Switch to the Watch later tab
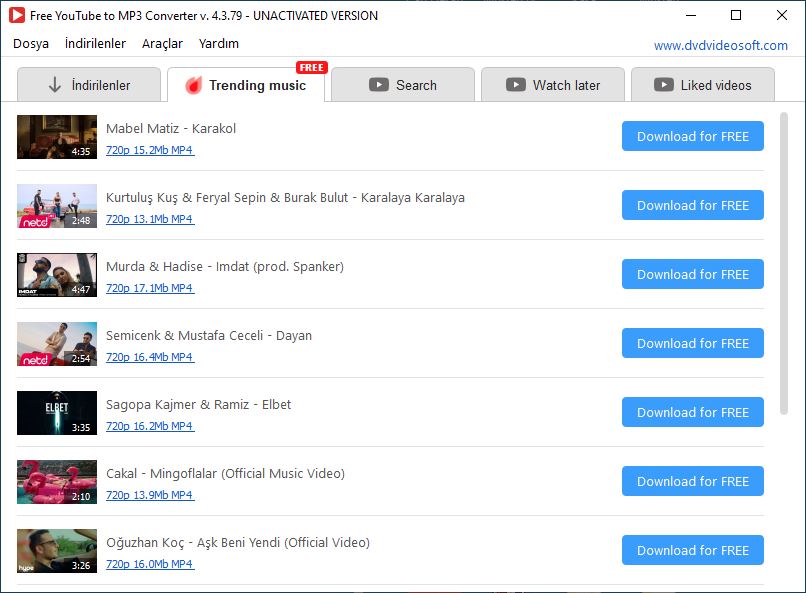 point(553,85)
